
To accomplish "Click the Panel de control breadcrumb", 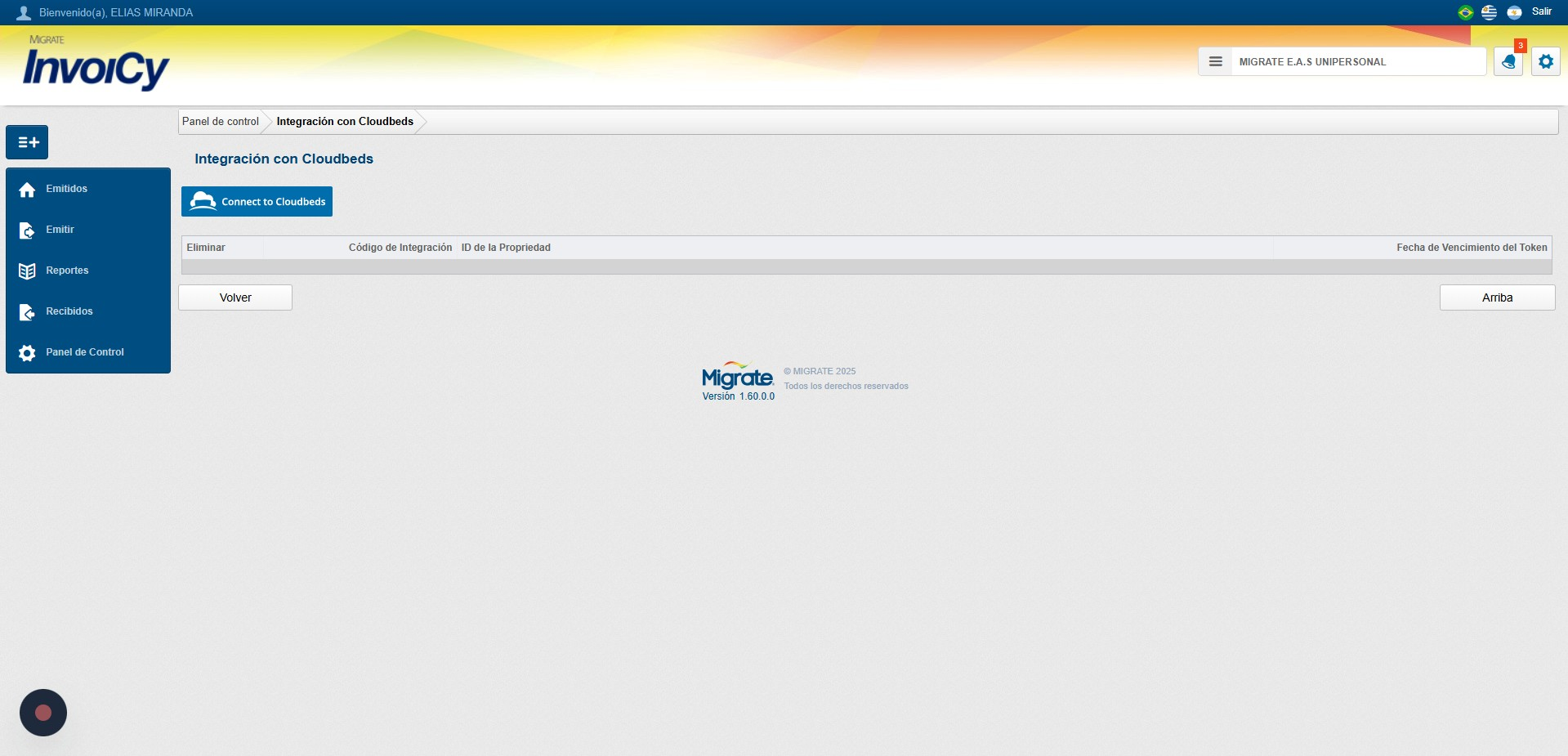I will click(x=221, y=121).
